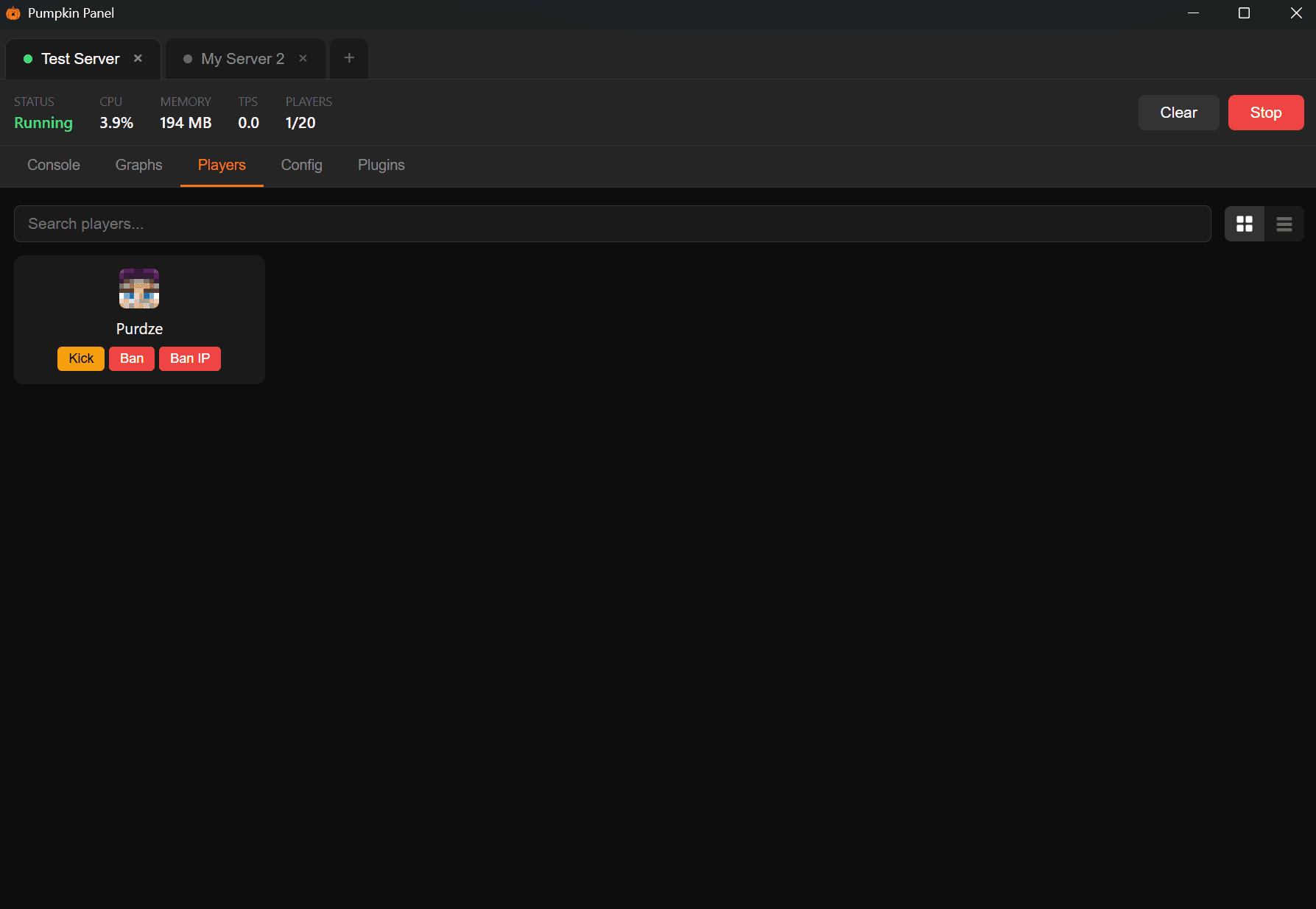
Task: Click the green status dot on Test Server
Action: click(x=27, y=58)
